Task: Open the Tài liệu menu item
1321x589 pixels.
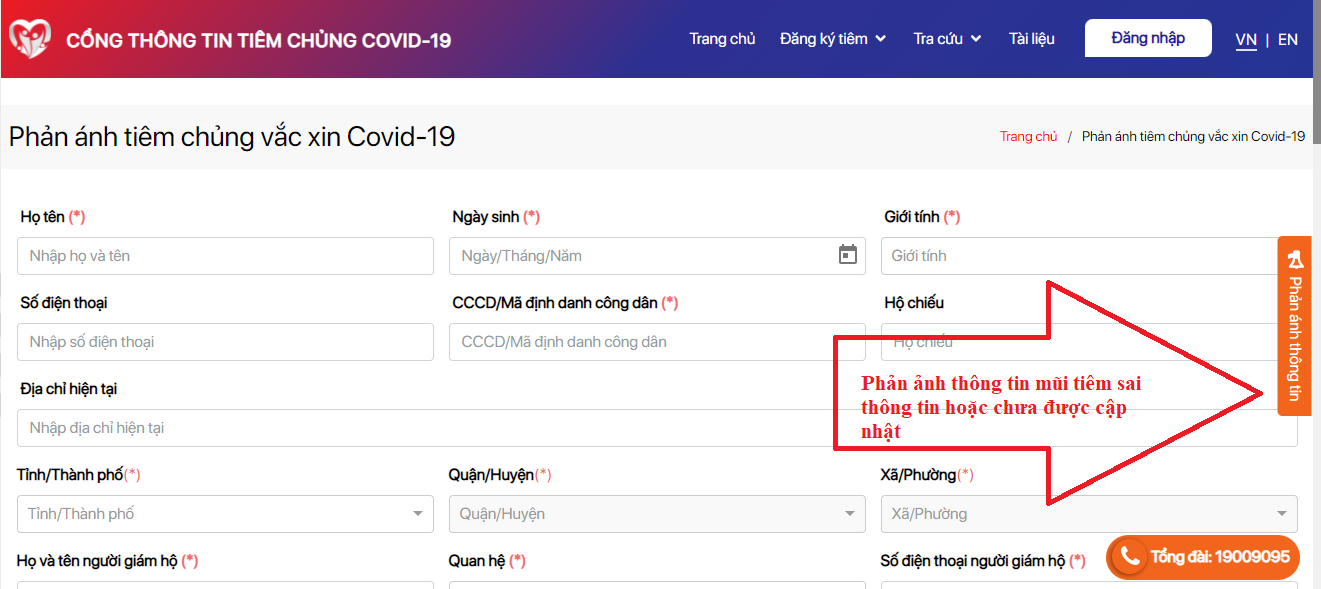Action: [x=1032, y=38]
